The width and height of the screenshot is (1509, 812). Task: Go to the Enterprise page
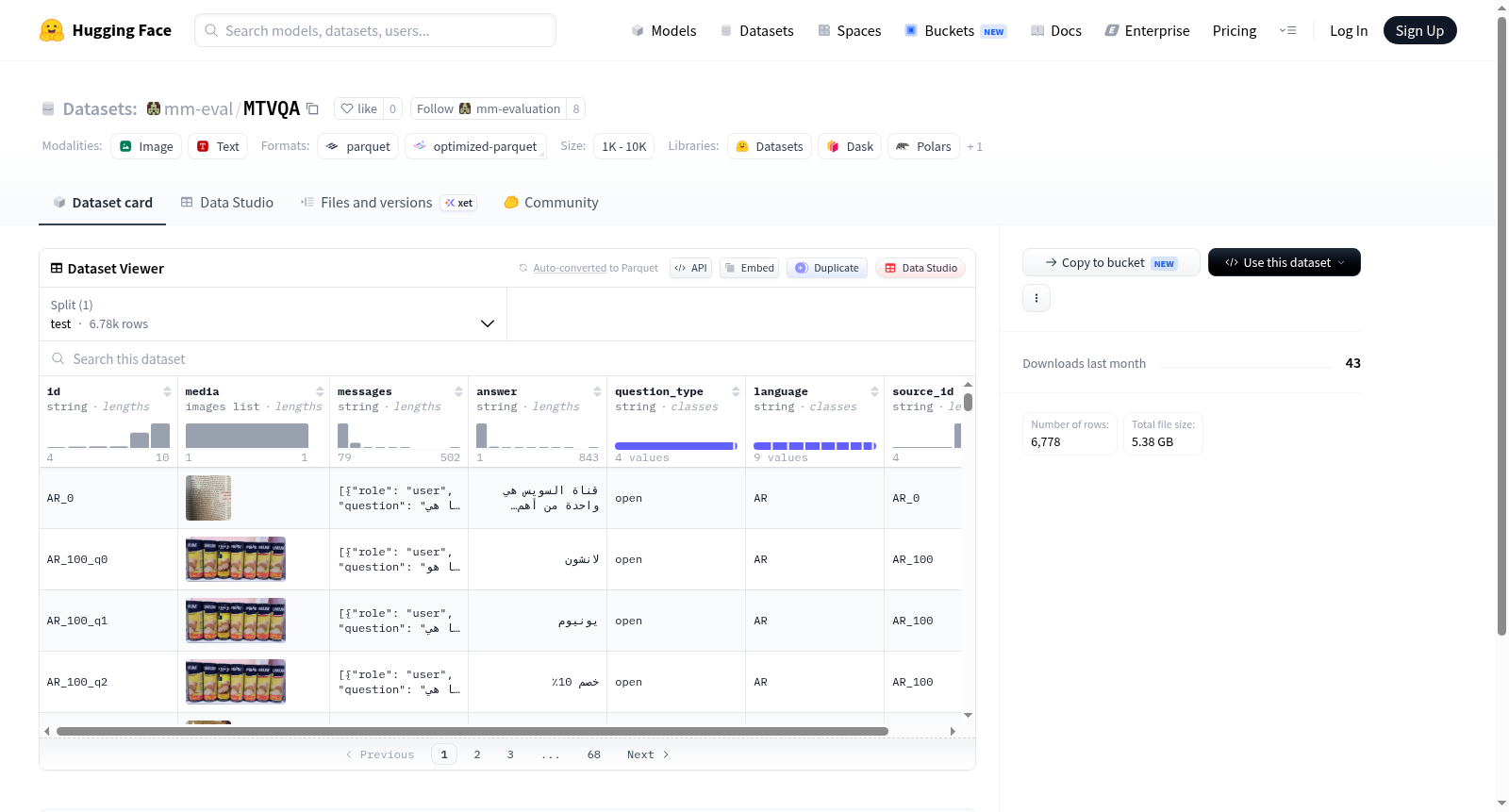click(x=1148, y=30)
